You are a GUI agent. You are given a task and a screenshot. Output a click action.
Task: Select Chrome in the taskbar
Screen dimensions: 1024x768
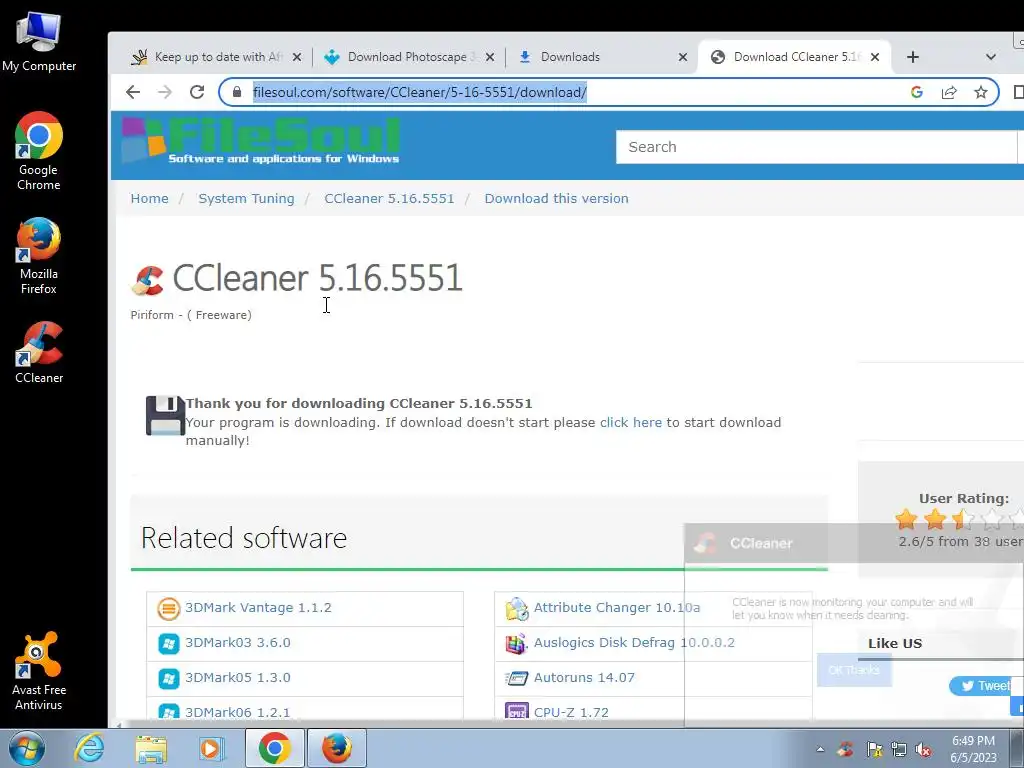pos(275,748)
